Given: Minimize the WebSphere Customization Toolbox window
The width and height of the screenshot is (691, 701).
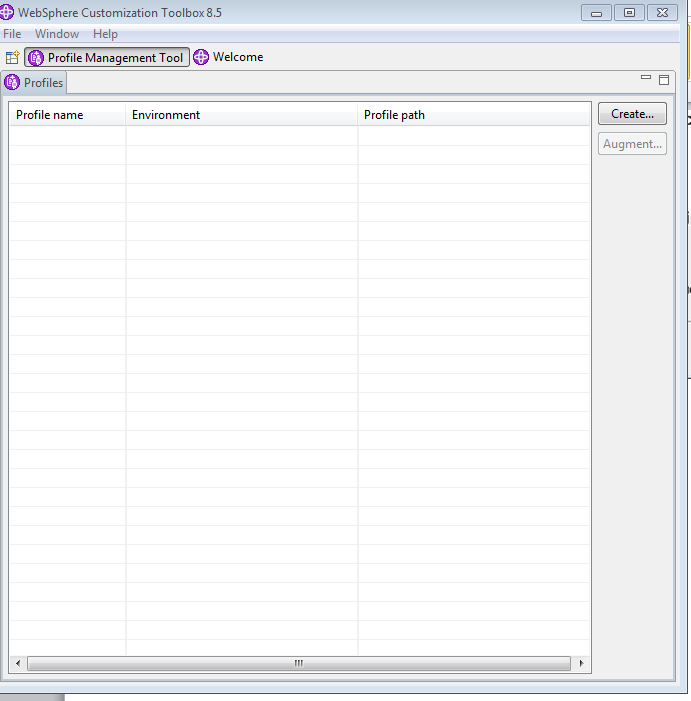Looking at the screenshot, I should point(596,13).
